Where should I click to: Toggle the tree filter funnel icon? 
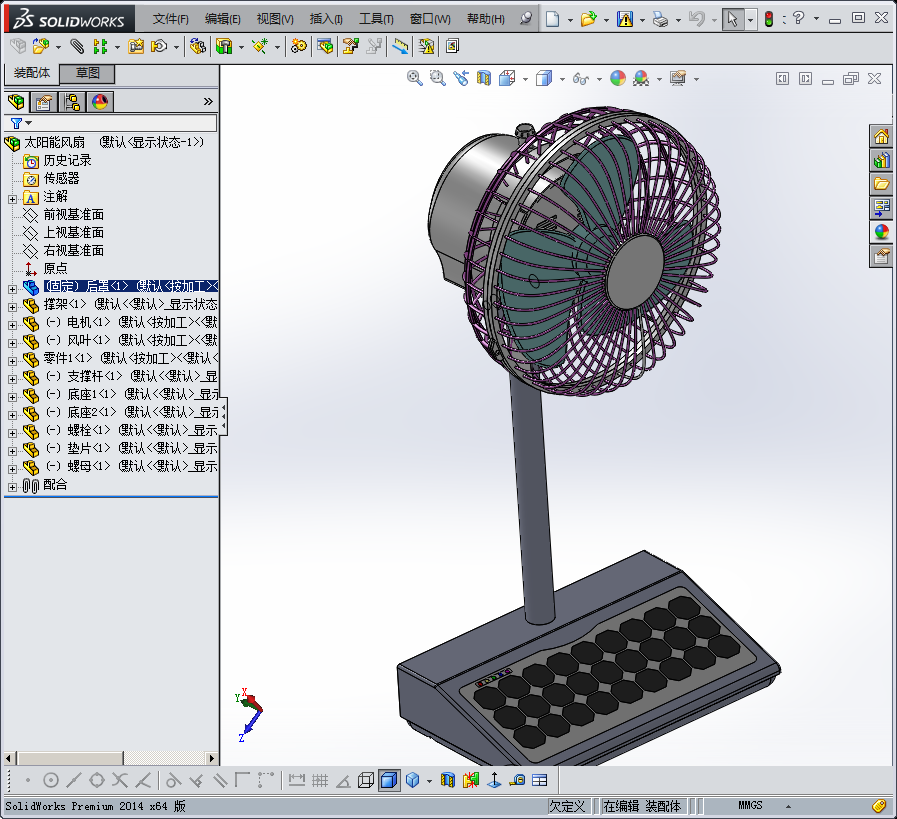[16, 123]
